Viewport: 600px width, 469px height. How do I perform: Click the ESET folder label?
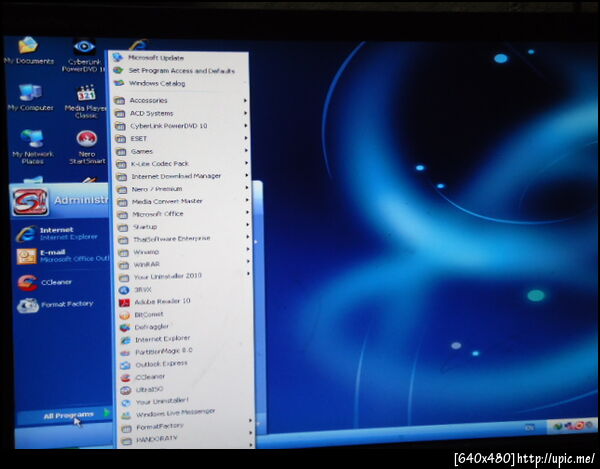139,138
